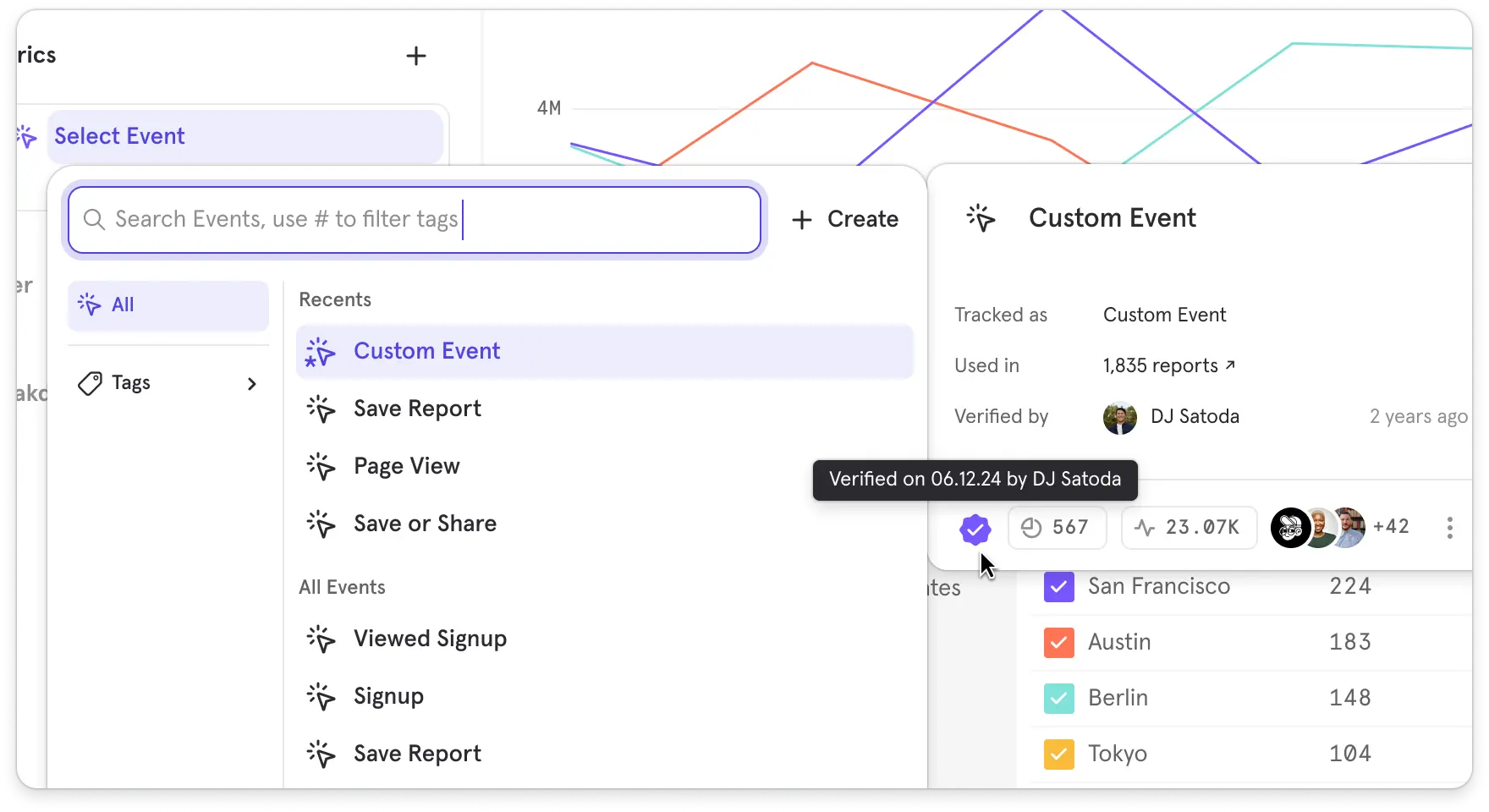
Task: Select the Custom Event spark icon in Recents
Action: (x=320, y=352)
